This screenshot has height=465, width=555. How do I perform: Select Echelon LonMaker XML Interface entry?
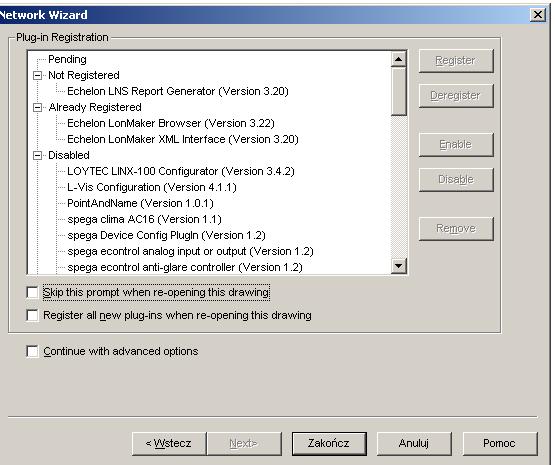click(x=183, y=139)
